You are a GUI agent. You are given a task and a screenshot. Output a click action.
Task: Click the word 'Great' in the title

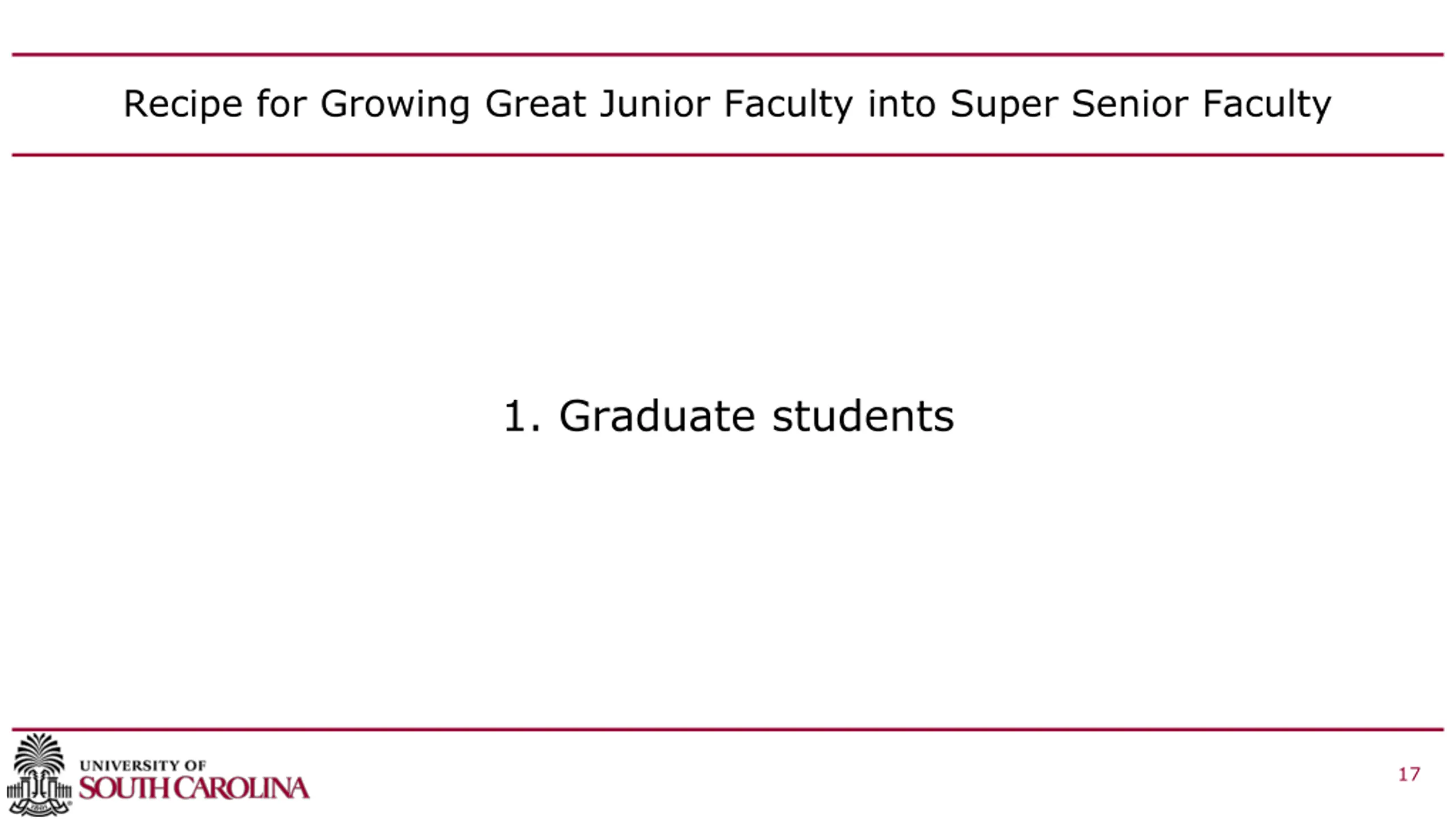(x=535, y=104)
